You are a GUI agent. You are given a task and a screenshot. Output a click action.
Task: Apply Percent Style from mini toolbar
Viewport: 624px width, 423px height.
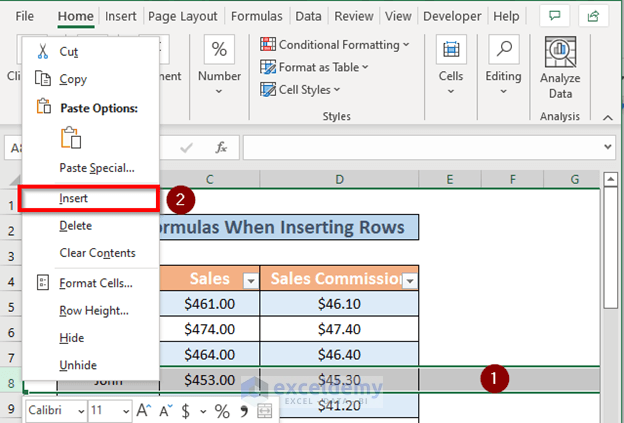point(222,411)
